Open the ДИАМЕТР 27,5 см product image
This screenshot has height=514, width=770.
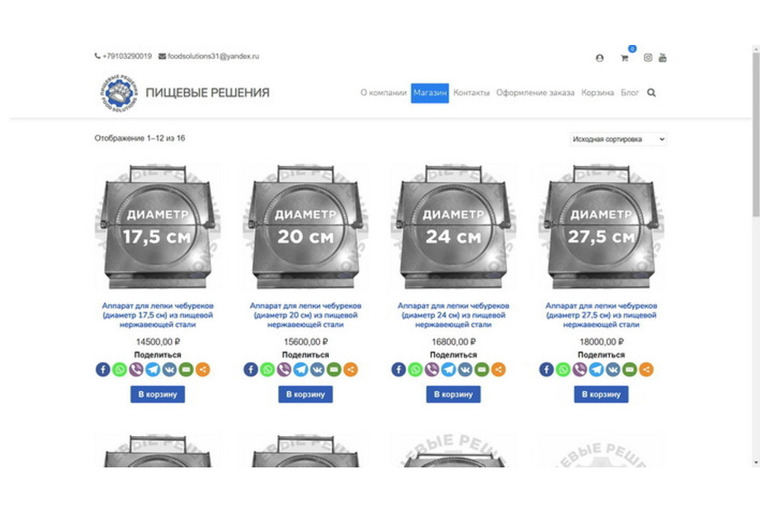click(x=601, y=227)
